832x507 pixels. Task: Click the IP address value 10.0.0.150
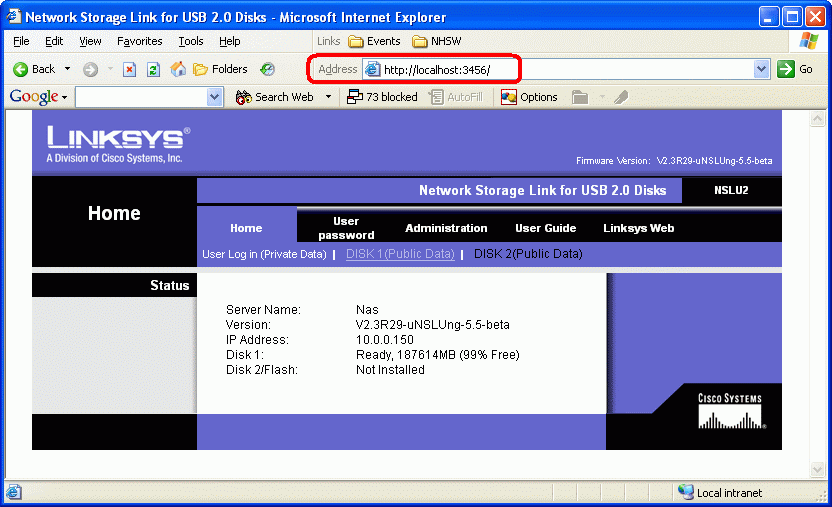coord(385,339)
